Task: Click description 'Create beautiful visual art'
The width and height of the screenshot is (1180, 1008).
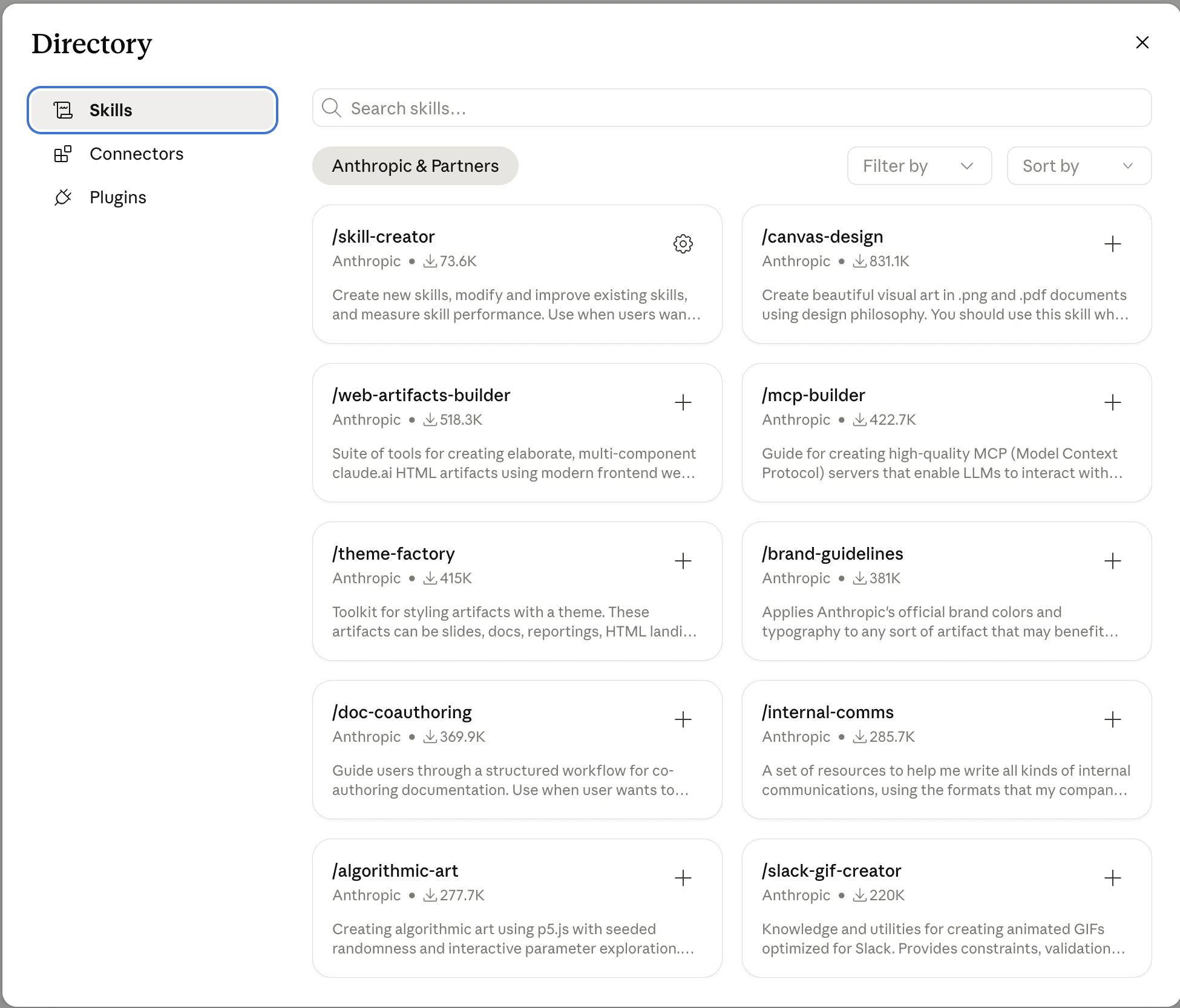Action: pos(945,304)
